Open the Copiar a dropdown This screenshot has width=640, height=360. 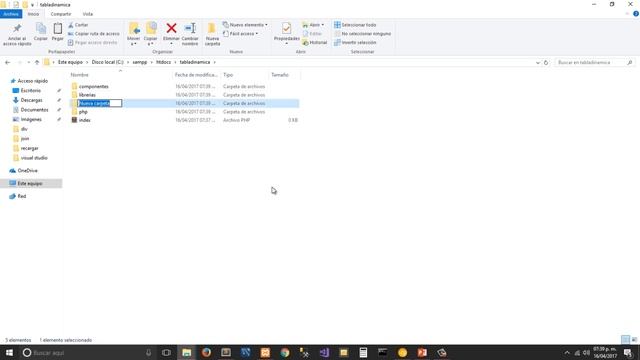click(x=151, y=34)
